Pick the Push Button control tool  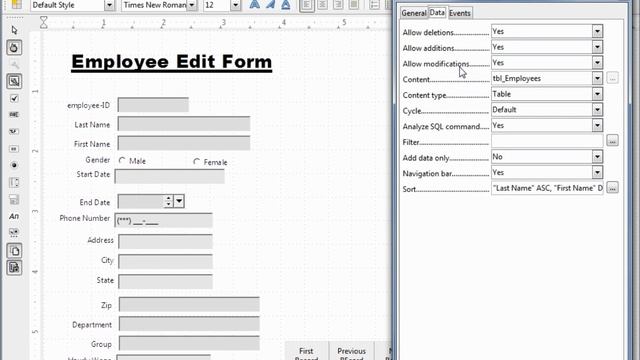14,149
